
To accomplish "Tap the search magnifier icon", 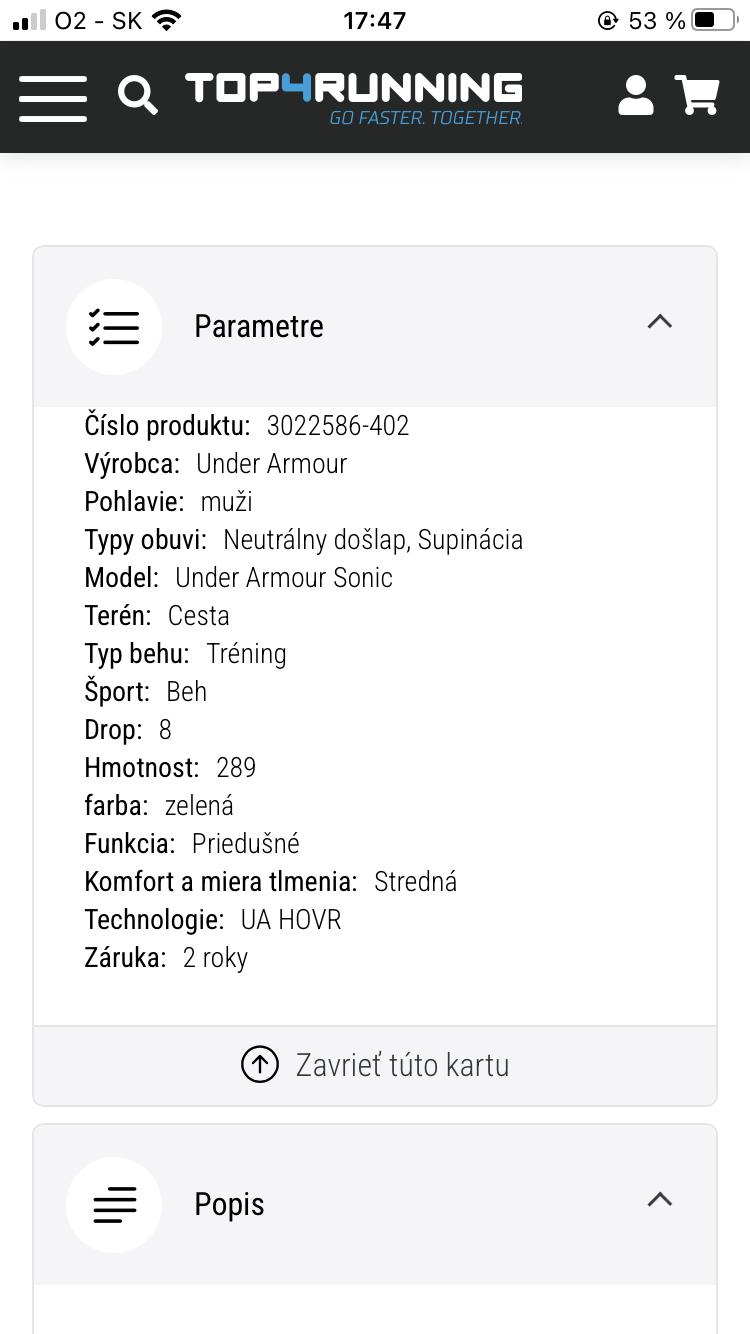I will (138, 96).
